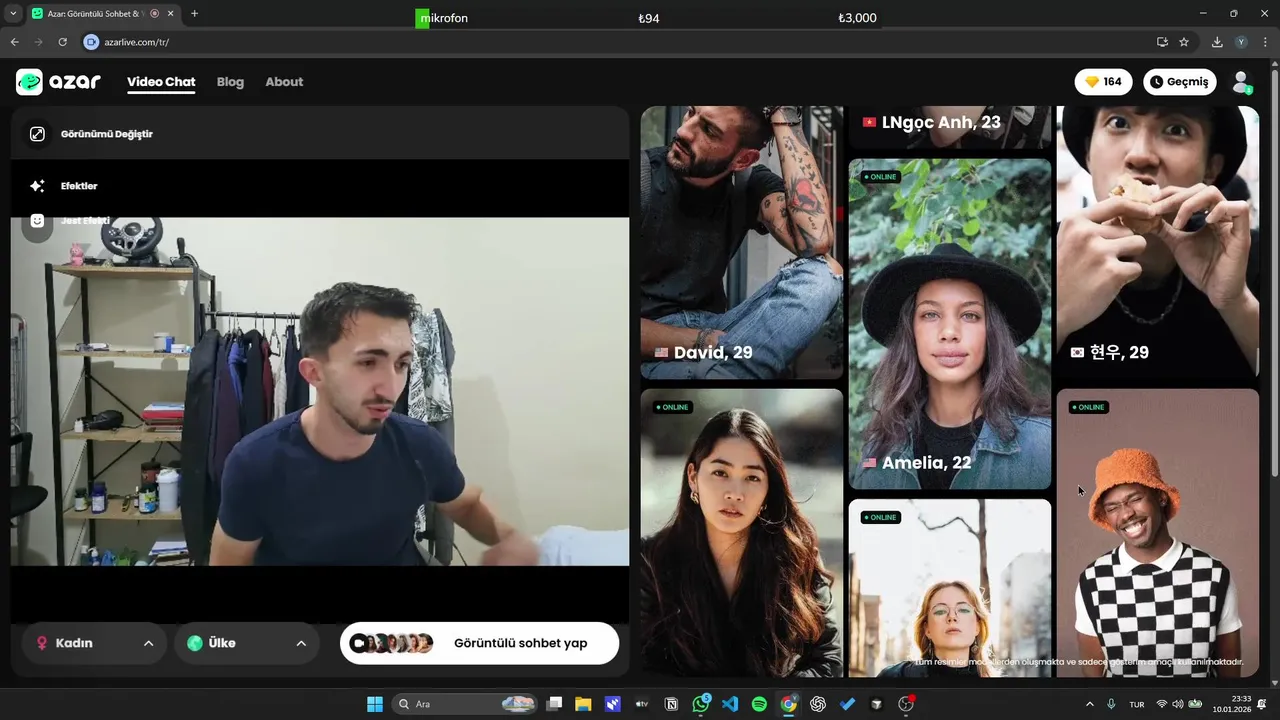Click the microphone tray icon
Image resolution: width=1280 pixels, height=720 pixels.
[x=1111, y=704]
